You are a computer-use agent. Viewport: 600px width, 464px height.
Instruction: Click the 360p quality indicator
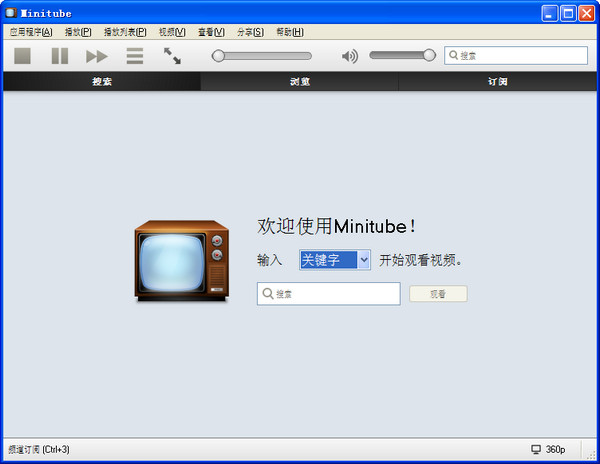click(x=555, y=449)
